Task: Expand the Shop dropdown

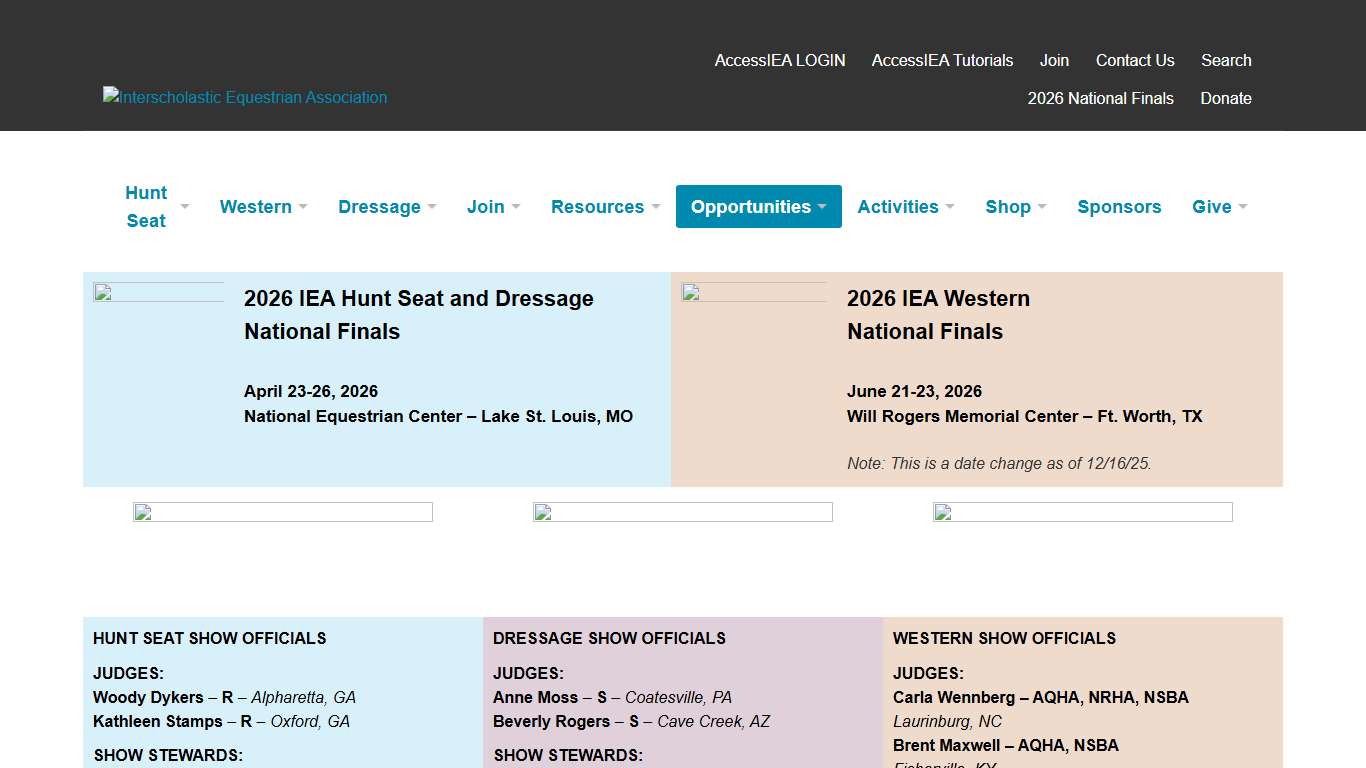Action: (x=1015, y=207)
